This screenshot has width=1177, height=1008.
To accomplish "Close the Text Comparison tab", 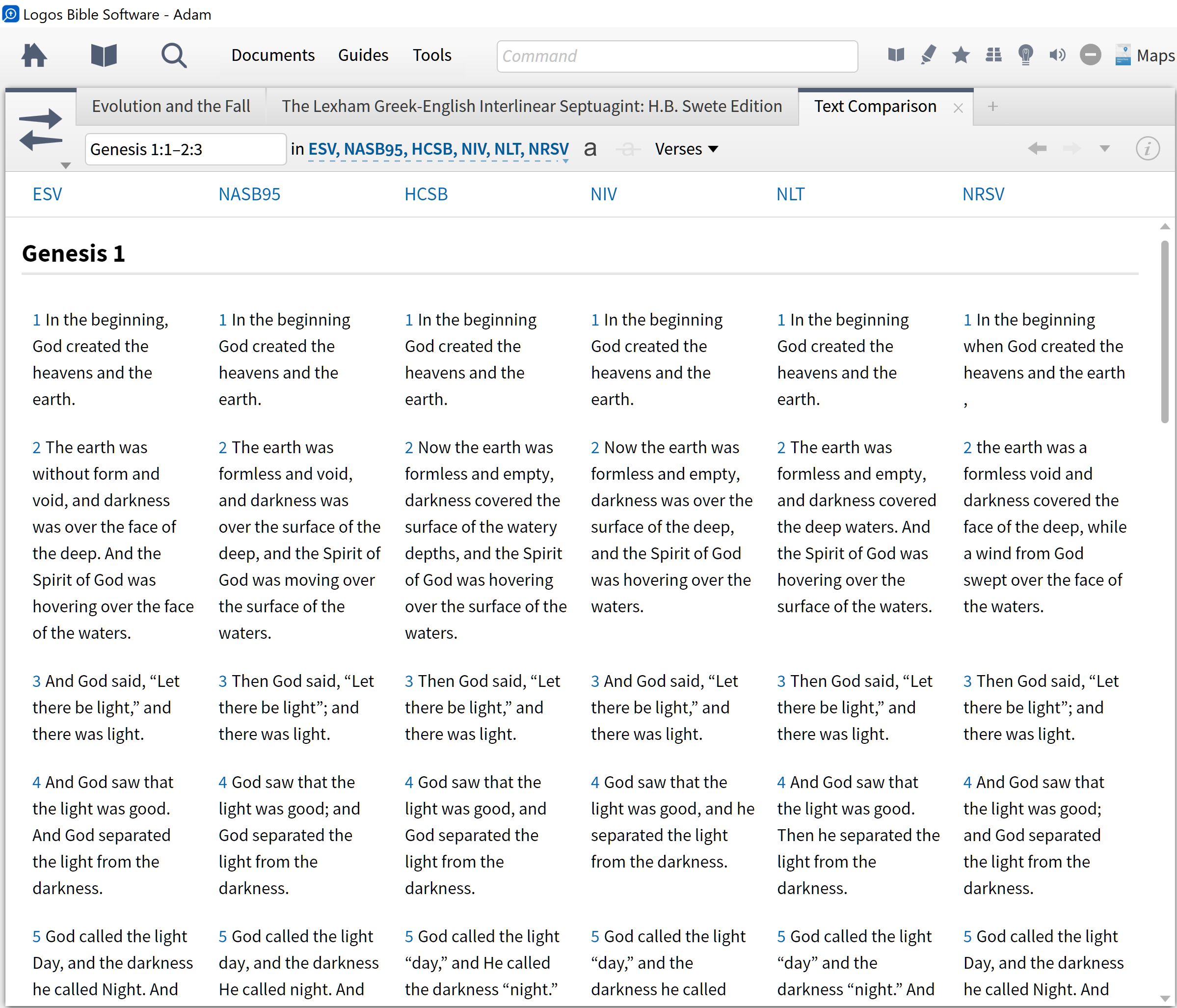I will tap(958, 108).
